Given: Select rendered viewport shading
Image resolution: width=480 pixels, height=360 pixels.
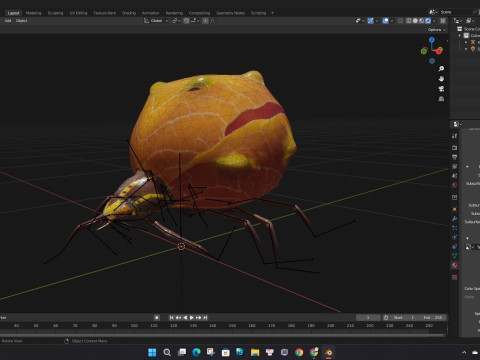Looking at the screenshot, I should (x=428, y=21).
